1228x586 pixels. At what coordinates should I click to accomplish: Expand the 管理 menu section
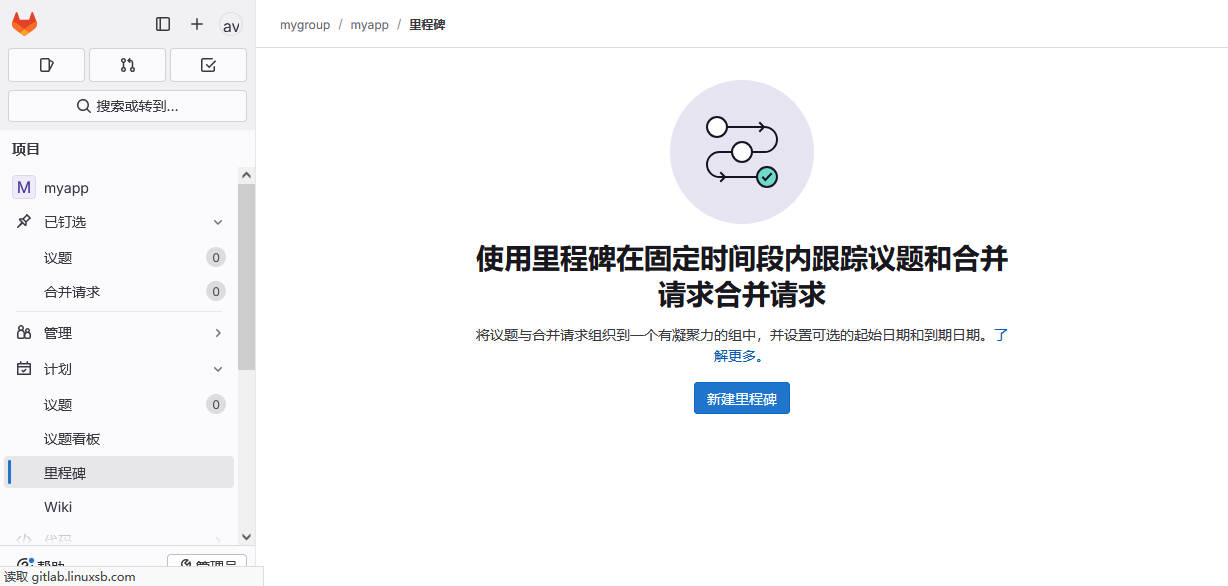click(x=217, y=333)
